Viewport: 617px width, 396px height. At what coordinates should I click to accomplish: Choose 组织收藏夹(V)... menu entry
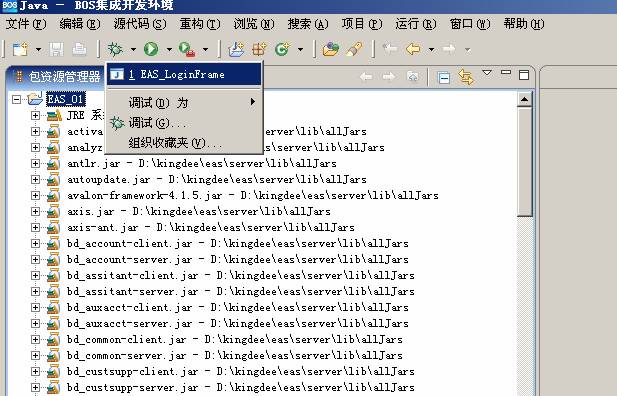coord(184,142)
